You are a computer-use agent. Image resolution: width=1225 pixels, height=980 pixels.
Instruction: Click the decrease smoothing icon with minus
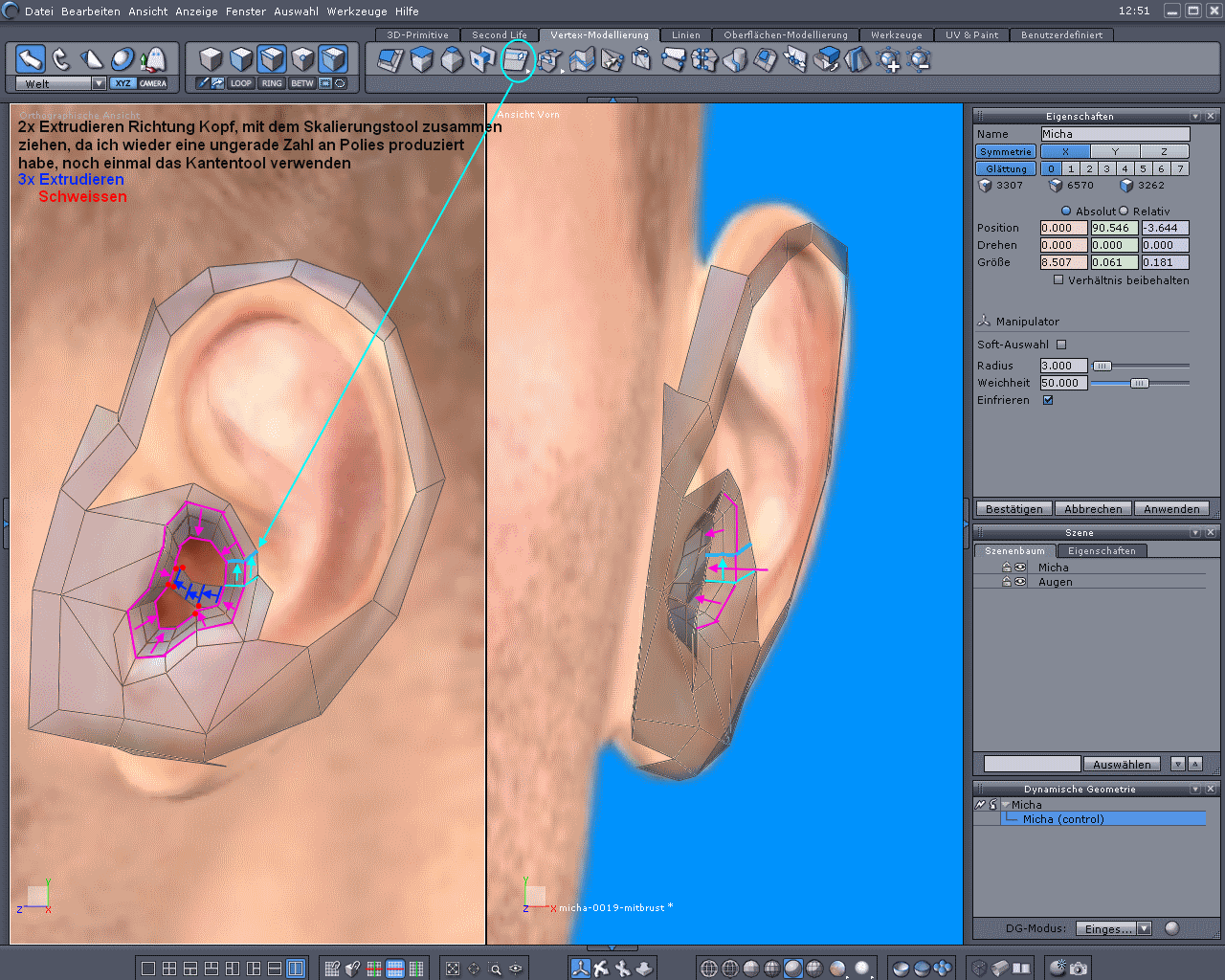tap(920, 60)
